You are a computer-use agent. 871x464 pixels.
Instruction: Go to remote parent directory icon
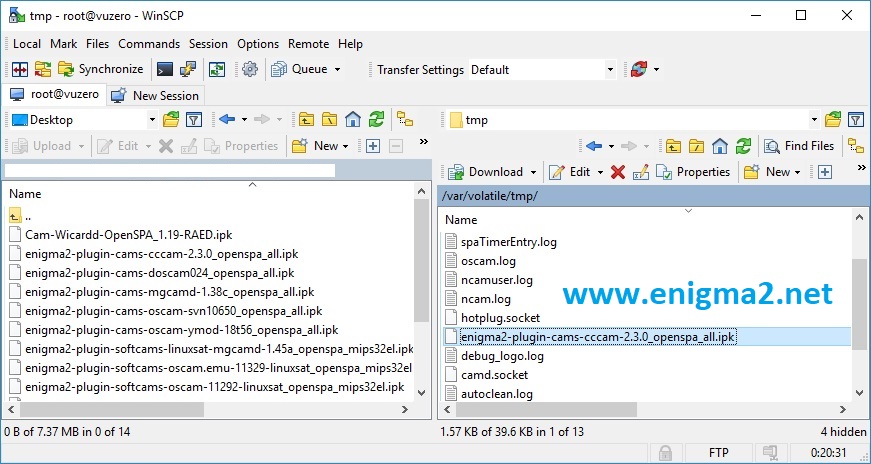click(x=673, y=146)
